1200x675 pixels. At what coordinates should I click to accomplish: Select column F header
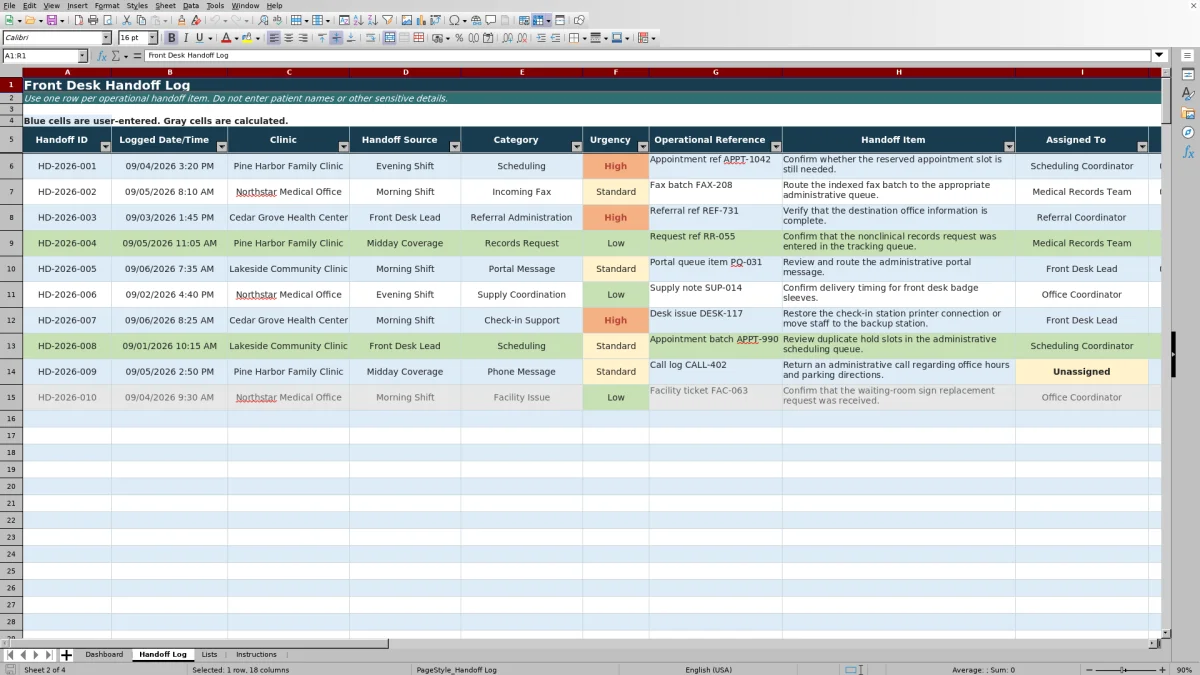coord(616,73)
